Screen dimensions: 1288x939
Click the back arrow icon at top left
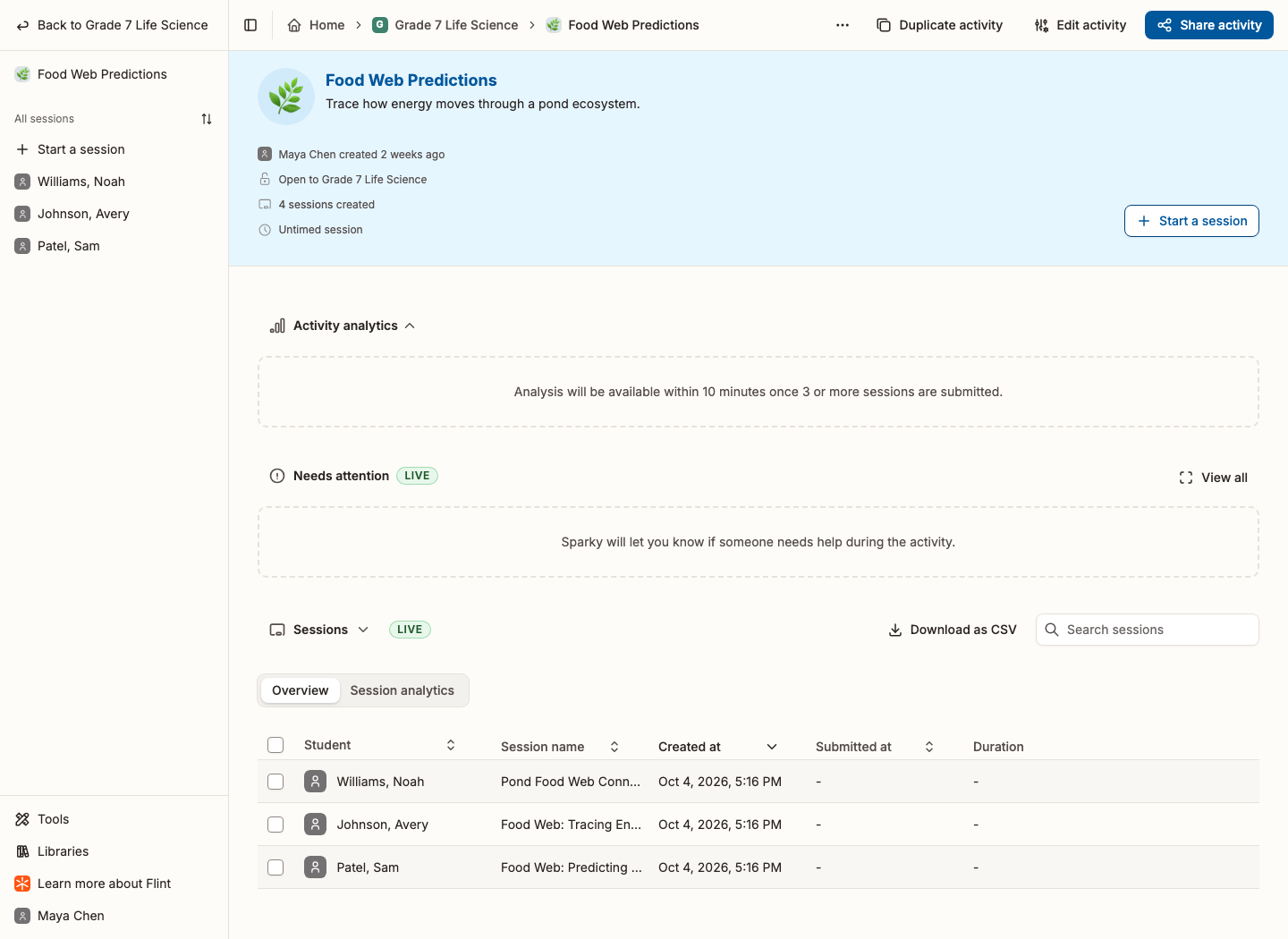click(x=22, y=25)
